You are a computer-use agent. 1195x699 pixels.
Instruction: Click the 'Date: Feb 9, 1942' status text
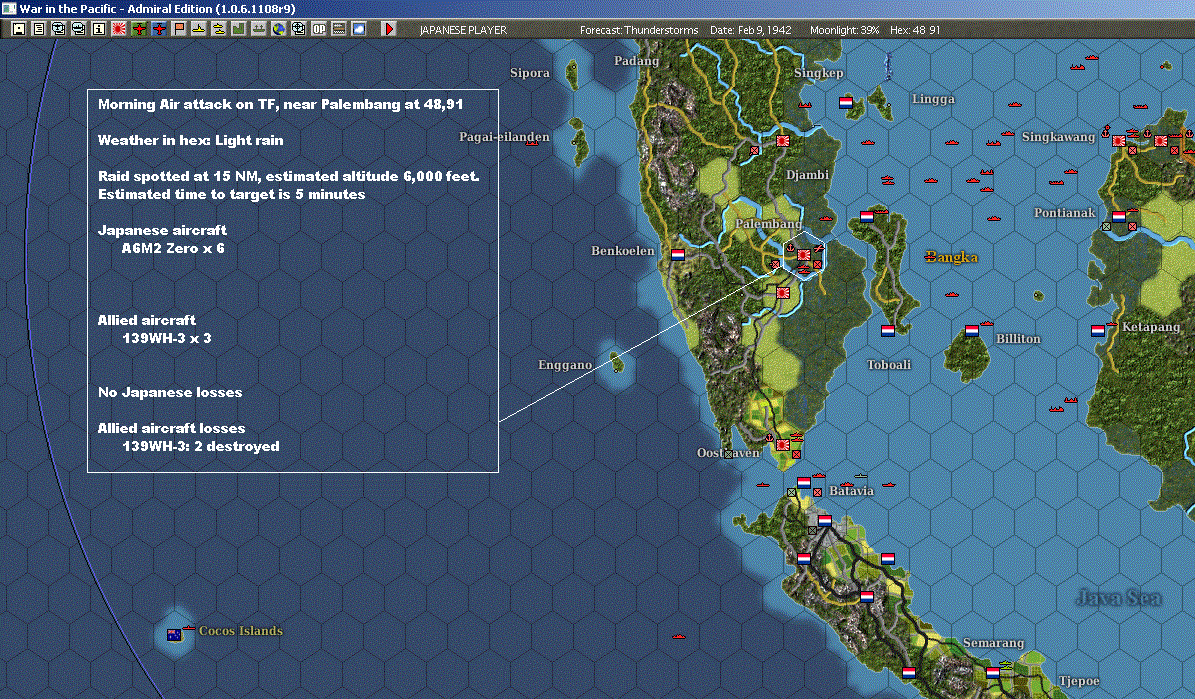tap(751, 30)
